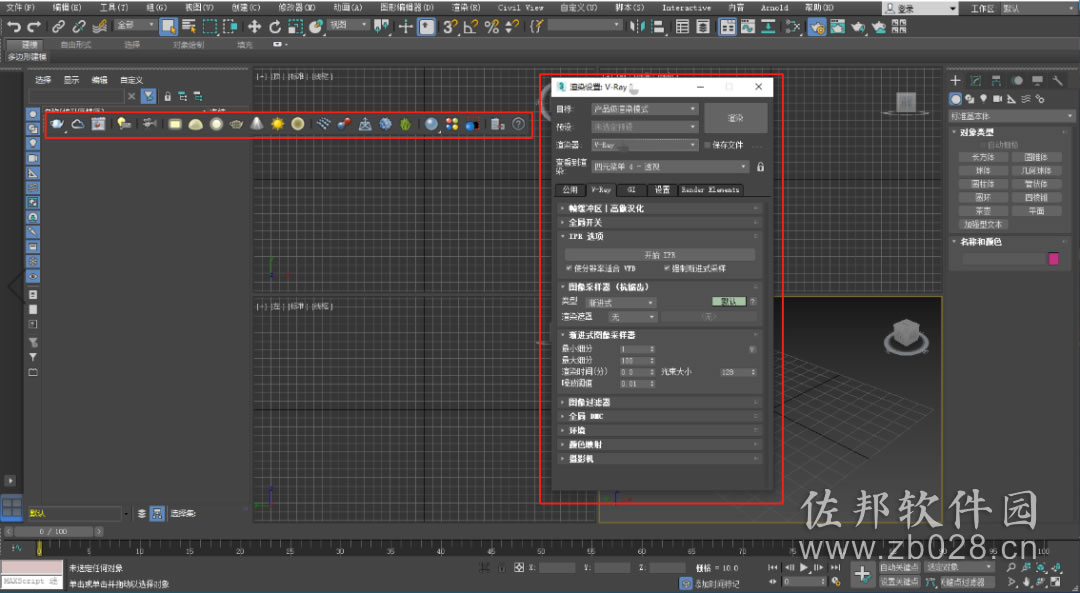Viewport: 1080px width, 593px height.
Task: Switch to the Common tab in render settings
Action: 570,189
